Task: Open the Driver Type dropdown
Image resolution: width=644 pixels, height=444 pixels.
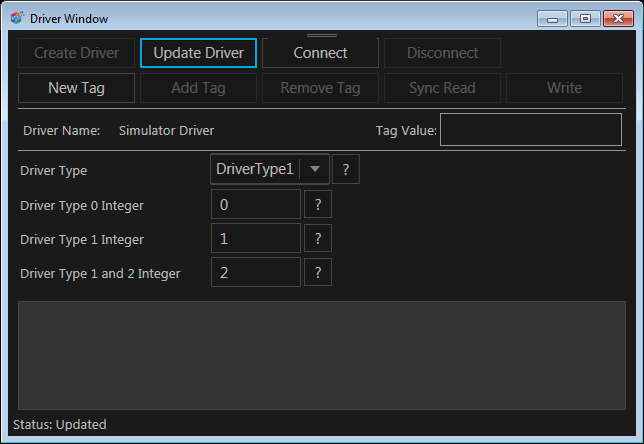Action: (x=270, y=169)
